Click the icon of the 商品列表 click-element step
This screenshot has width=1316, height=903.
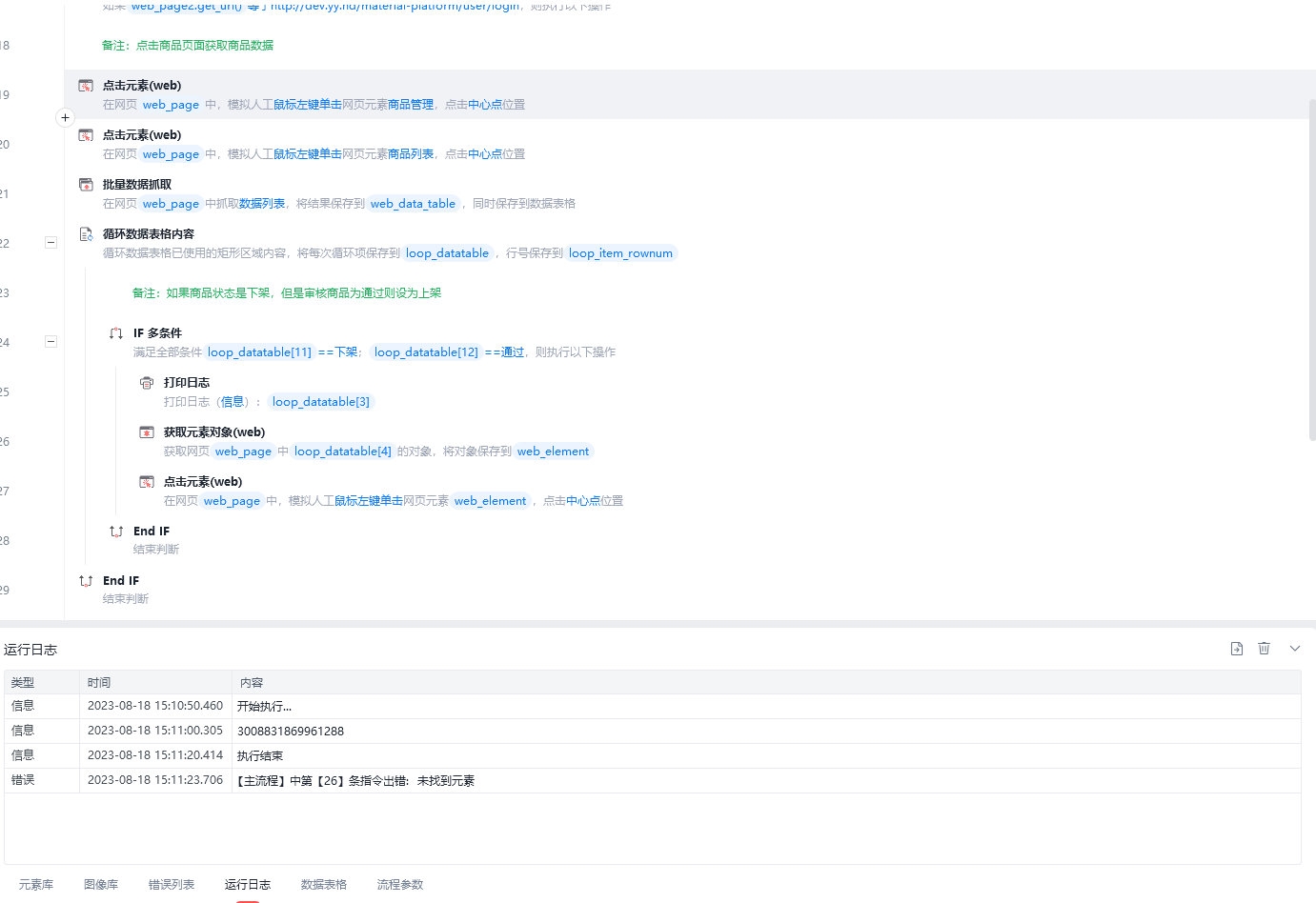coord(86,135)
